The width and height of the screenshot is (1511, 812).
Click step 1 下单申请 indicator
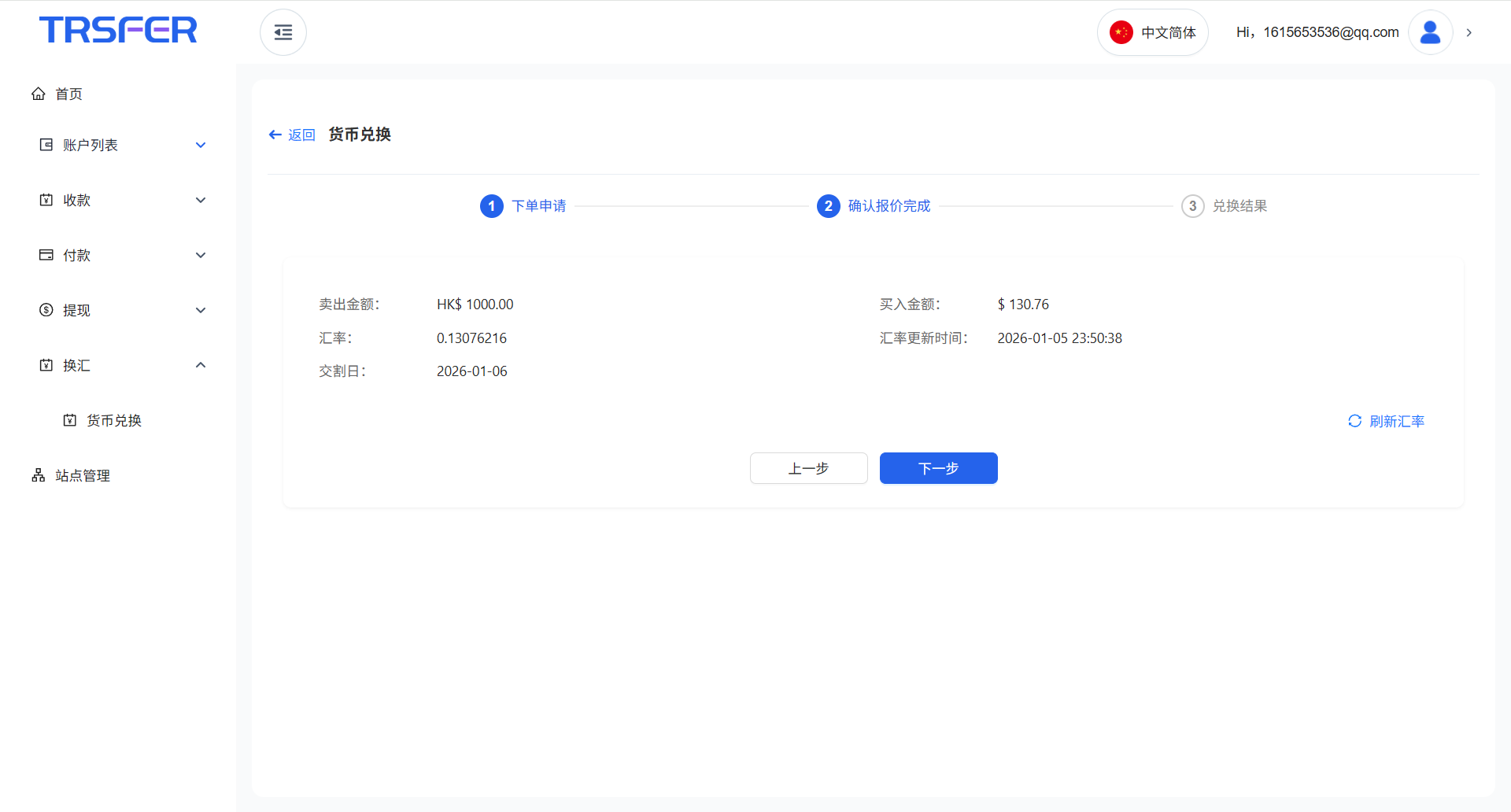pyautogui.click(x=492, y=206)
